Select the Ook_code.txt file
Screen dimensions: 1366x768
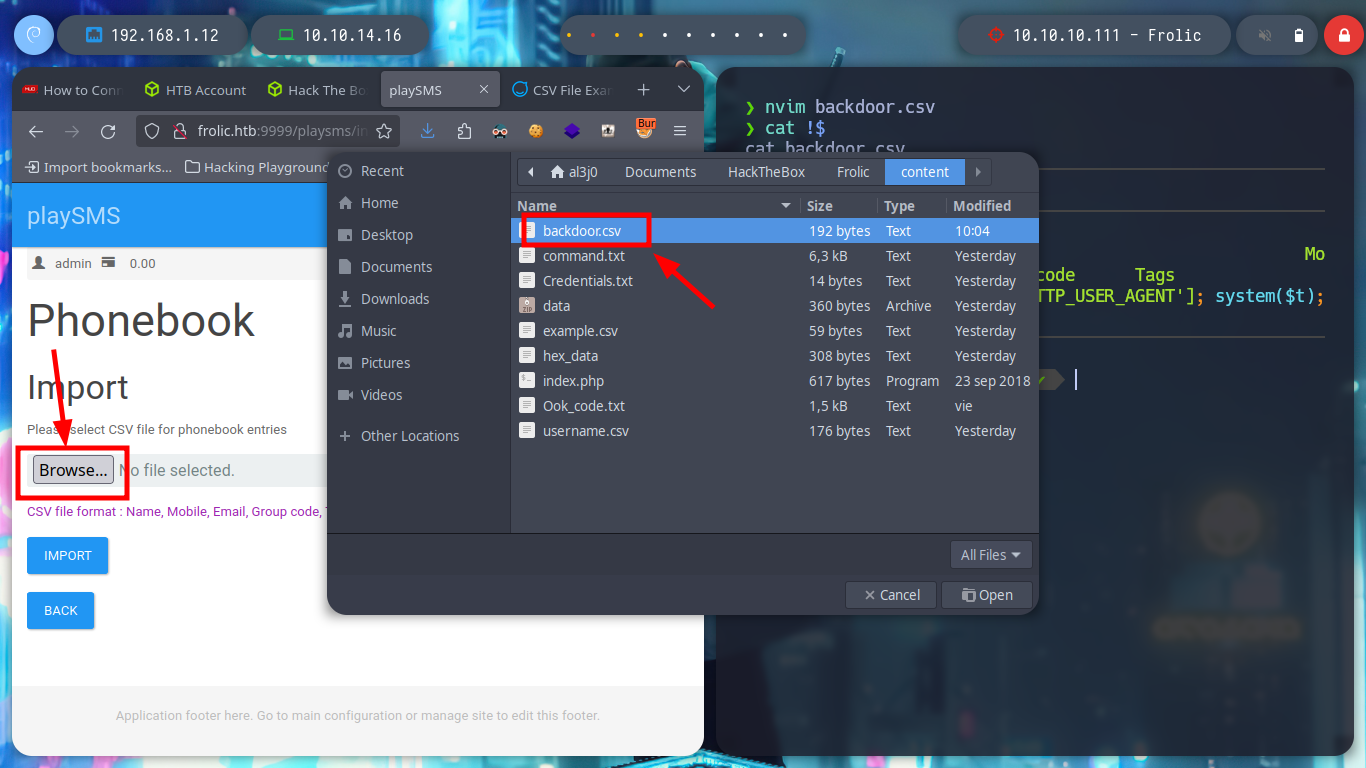point(775,406)
